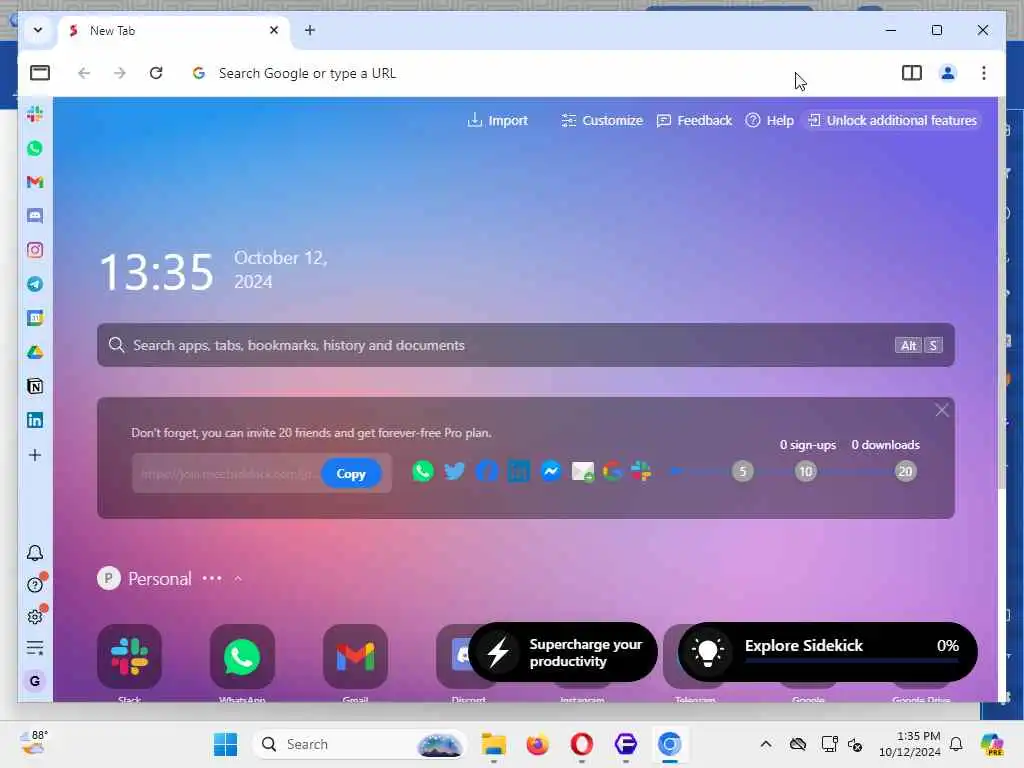
Task: Open the Help option
Action: click(x=769, y=120)
